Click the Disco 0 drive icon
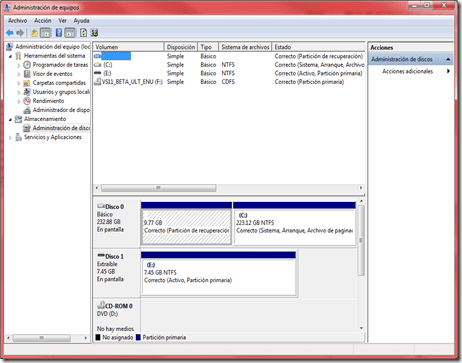Viewport: 462px width, 363px height. (x=101, y=206)
